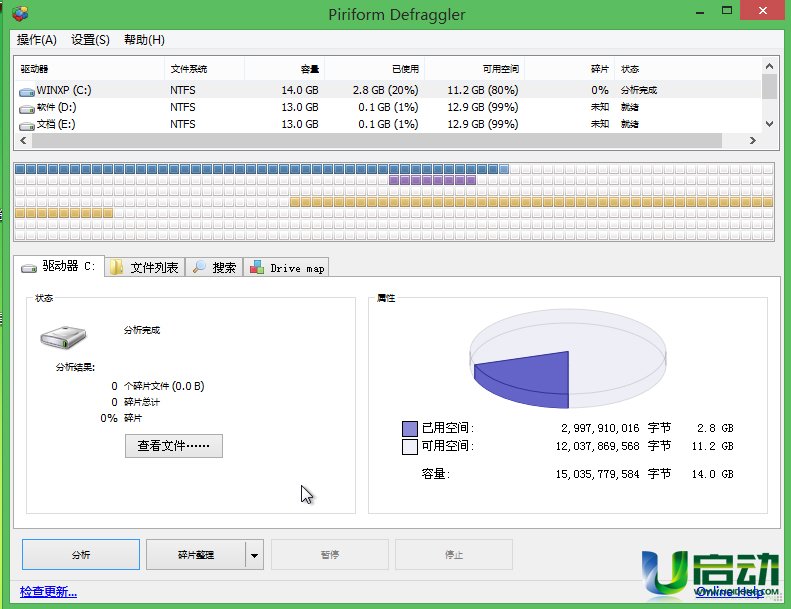Select the 文档 (E:) drive icon
The height and width of the screenshot is (609, 791).
[27, 126]
